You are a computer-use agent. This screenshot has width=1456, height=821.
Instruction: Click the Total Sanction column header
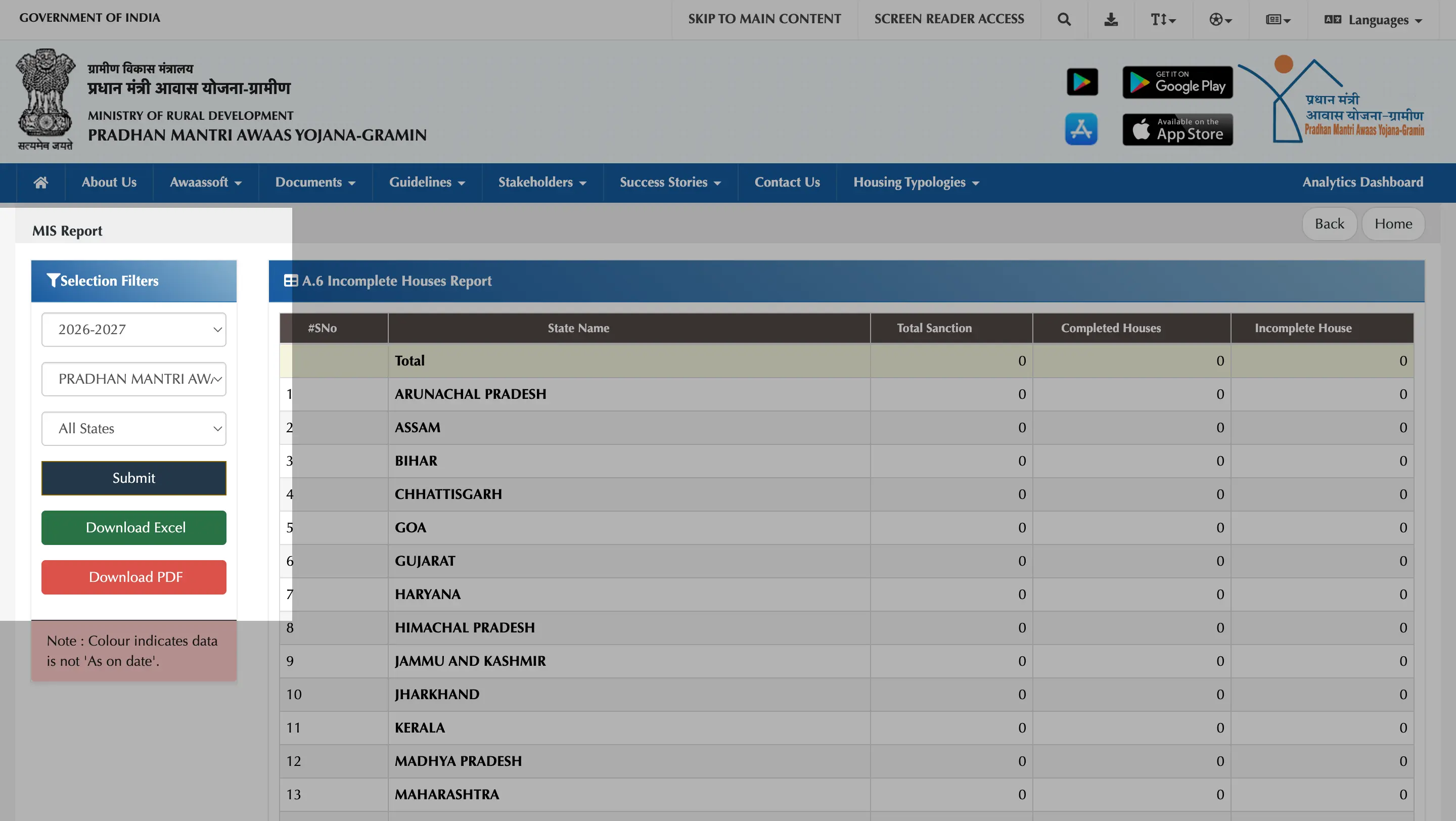[951, 328]
